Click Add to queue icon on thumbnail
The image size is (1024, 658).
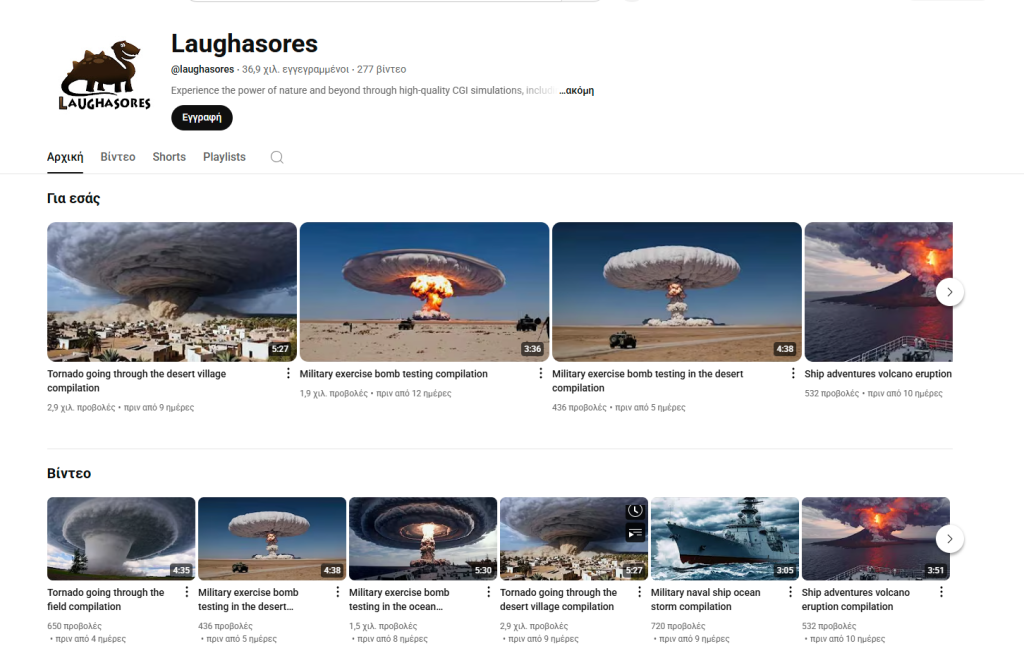635,533
